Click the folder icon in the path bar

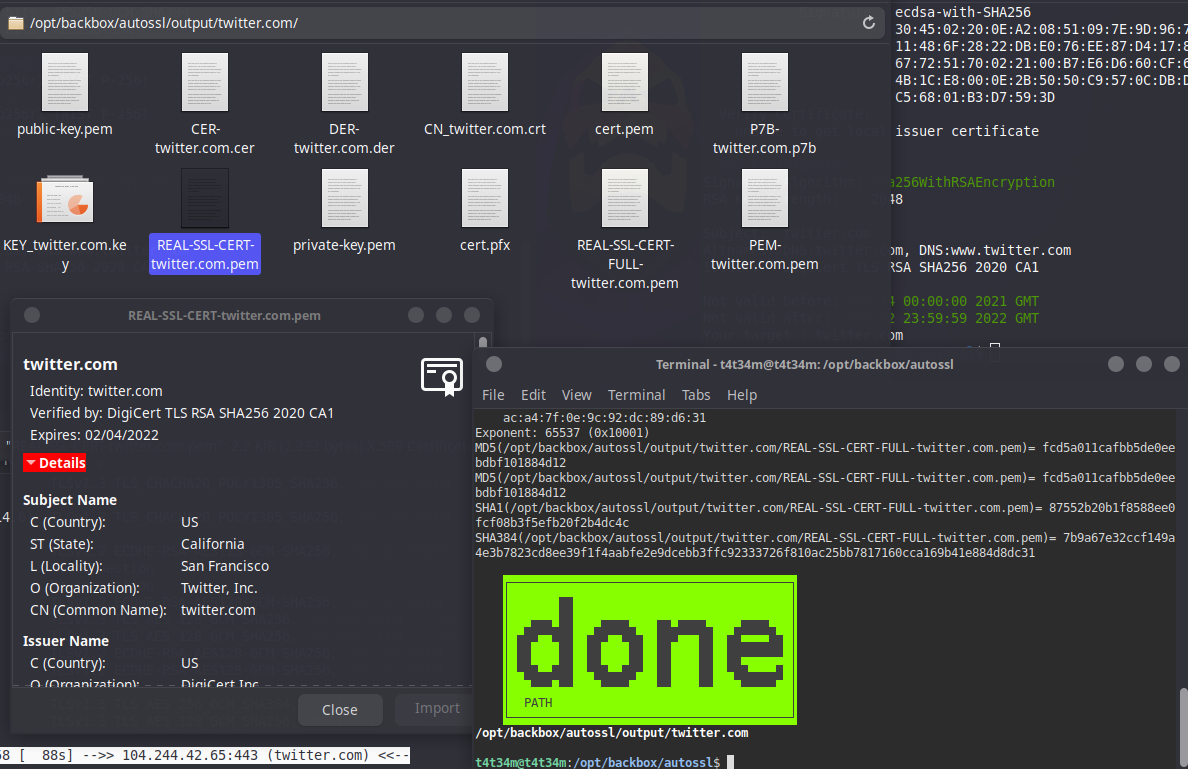(16, 23)
